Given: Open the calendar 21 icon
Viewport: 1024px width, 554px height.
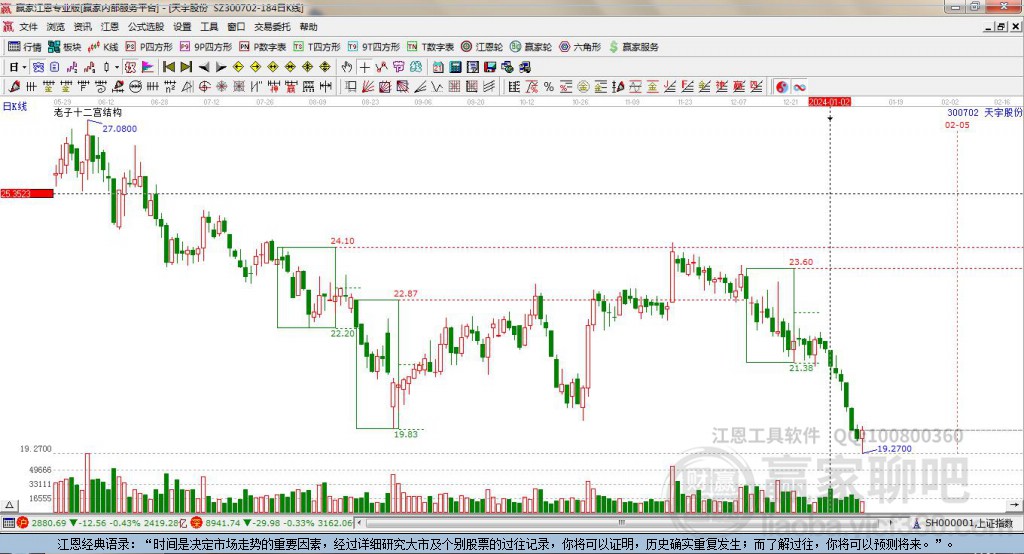Looking at the screenshot, I should pos(438,67).
